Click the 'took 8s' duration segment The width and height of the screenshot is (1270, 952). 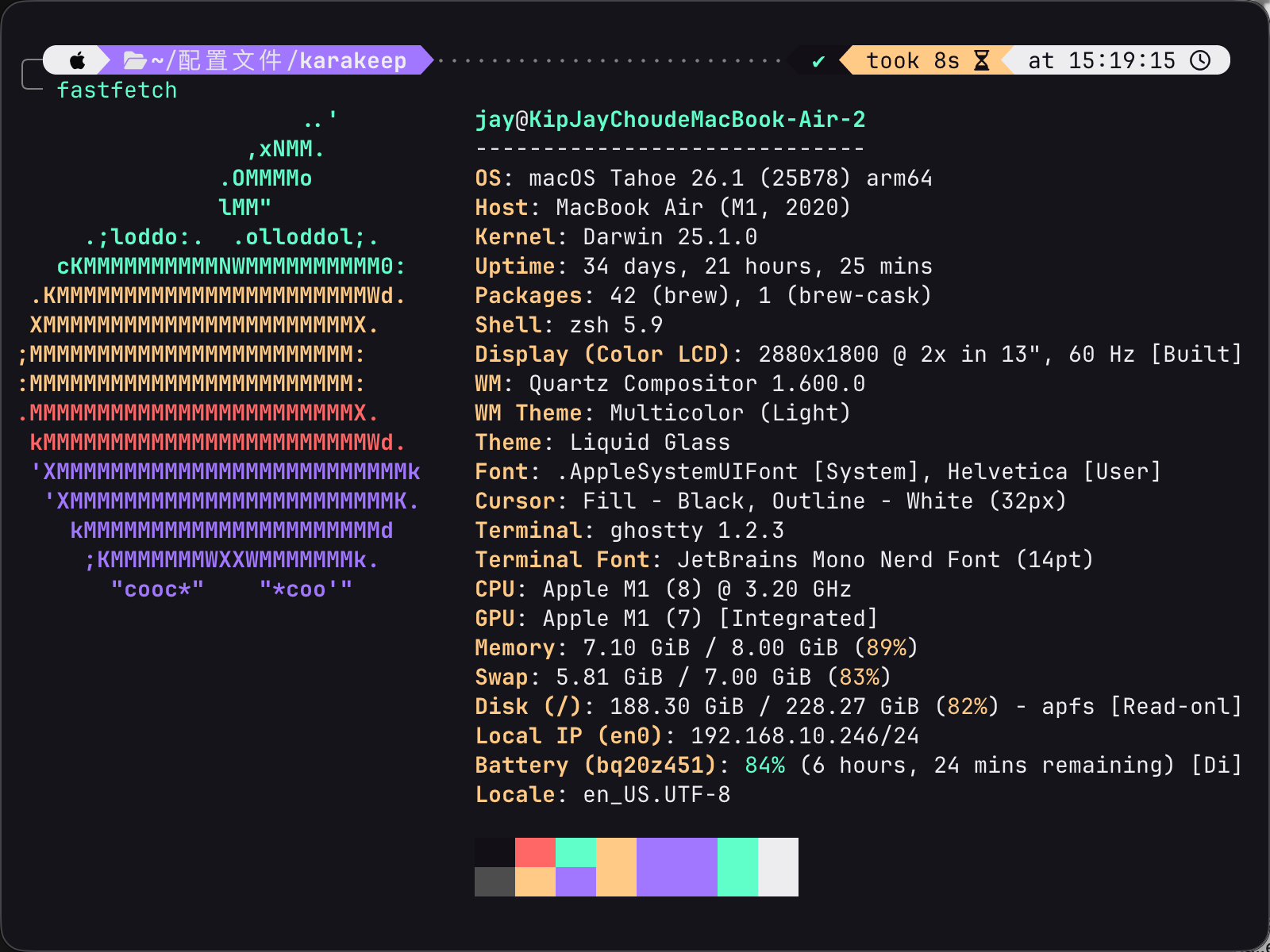pyautogui.click(x=912, y=60)
